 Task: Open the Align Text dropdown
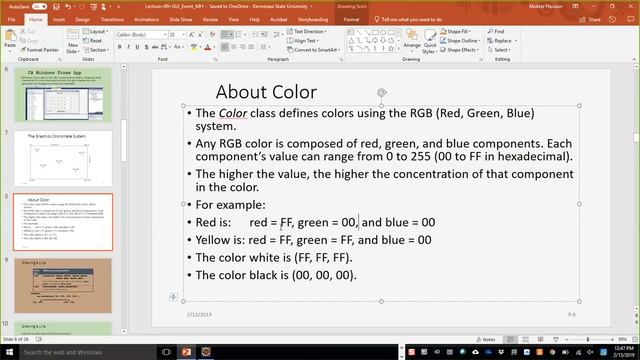pos(302,41)
